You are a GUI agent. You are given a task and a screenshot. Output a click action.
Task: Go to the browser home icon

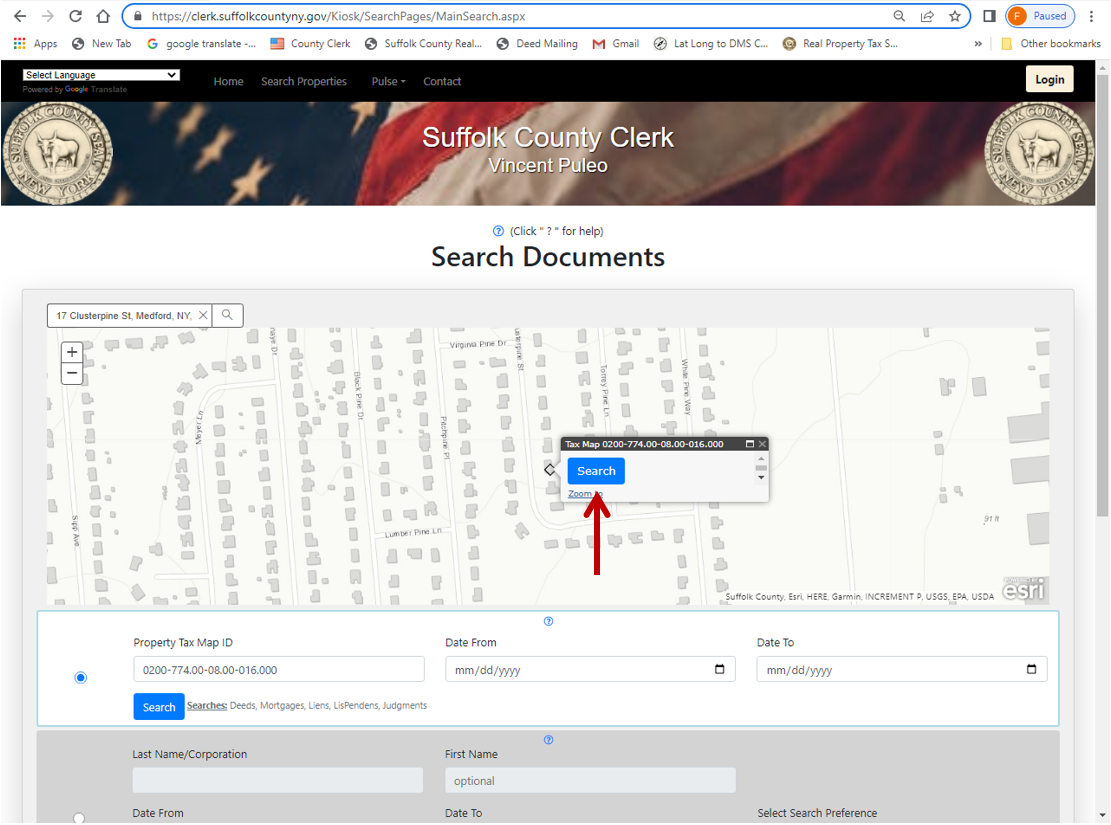click(x=103, y=16)
